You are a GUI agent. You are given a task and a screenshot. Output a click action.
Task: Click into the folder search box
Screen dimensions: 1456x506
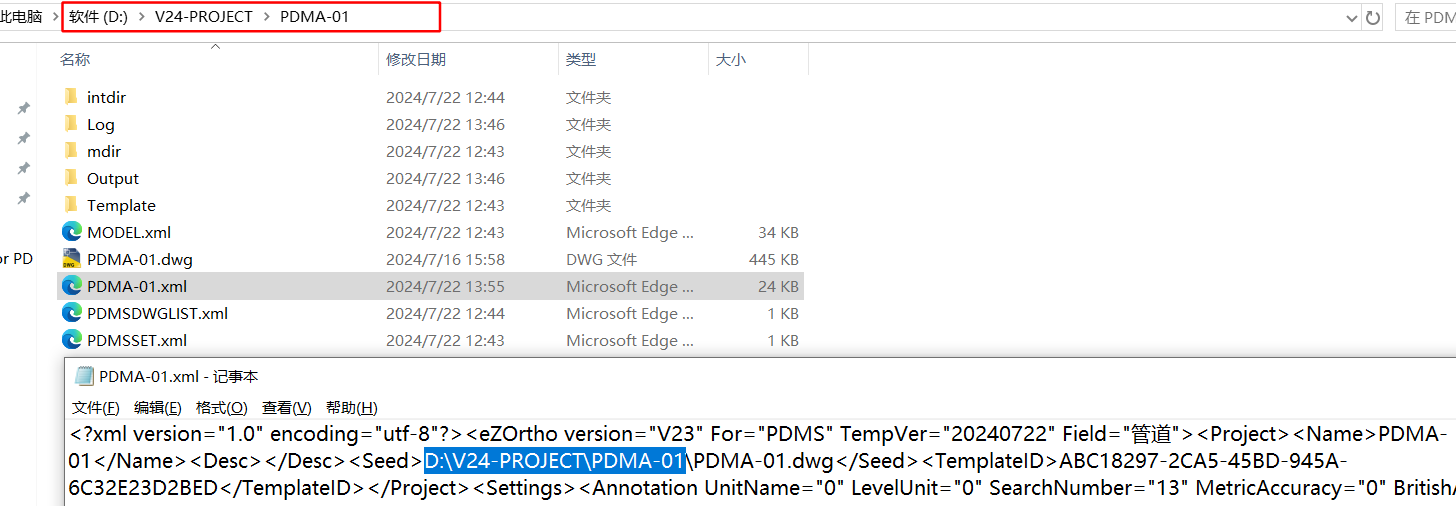[1426, 17]
